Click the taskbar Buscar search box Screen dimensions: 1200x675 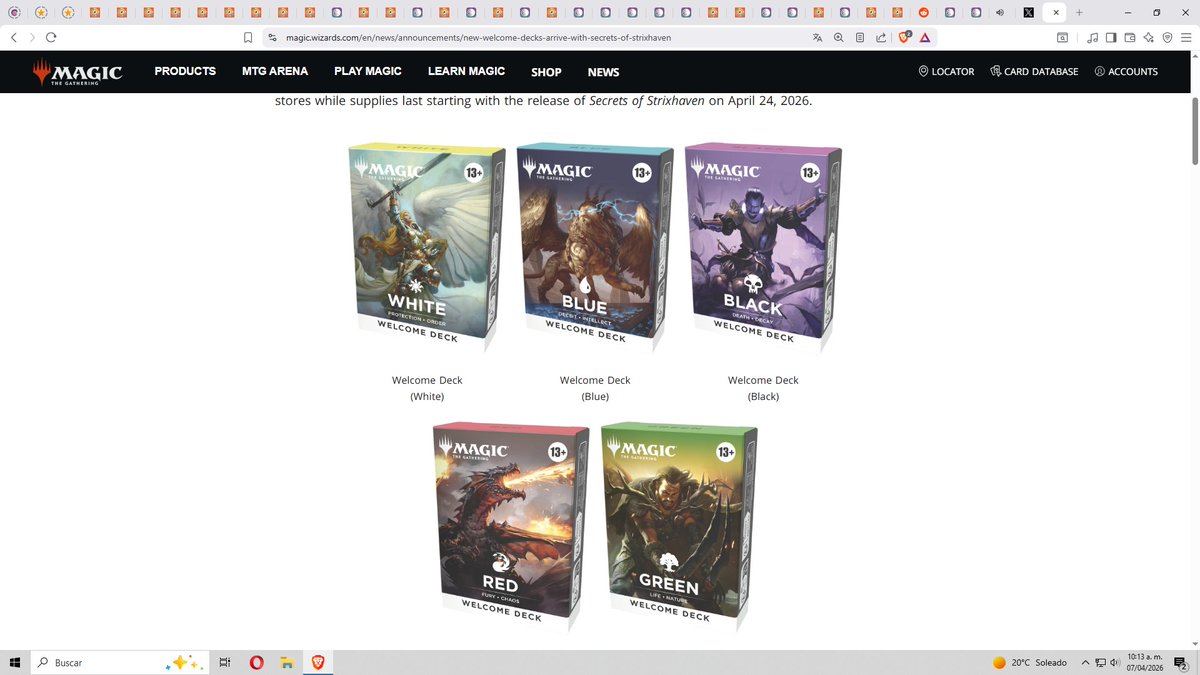(x=120, y=662)
